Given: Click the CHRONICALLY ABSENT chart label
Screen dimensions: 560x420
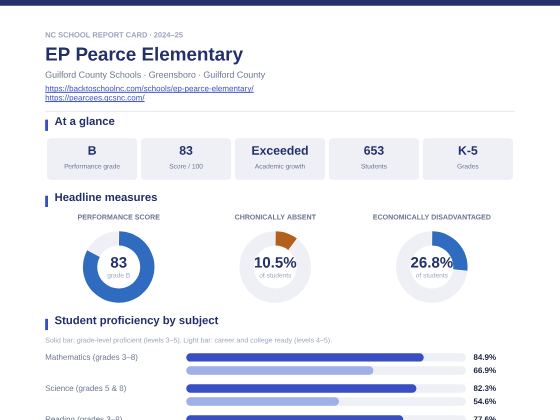Looking at the screenshot, I should [x=275, y=217].
